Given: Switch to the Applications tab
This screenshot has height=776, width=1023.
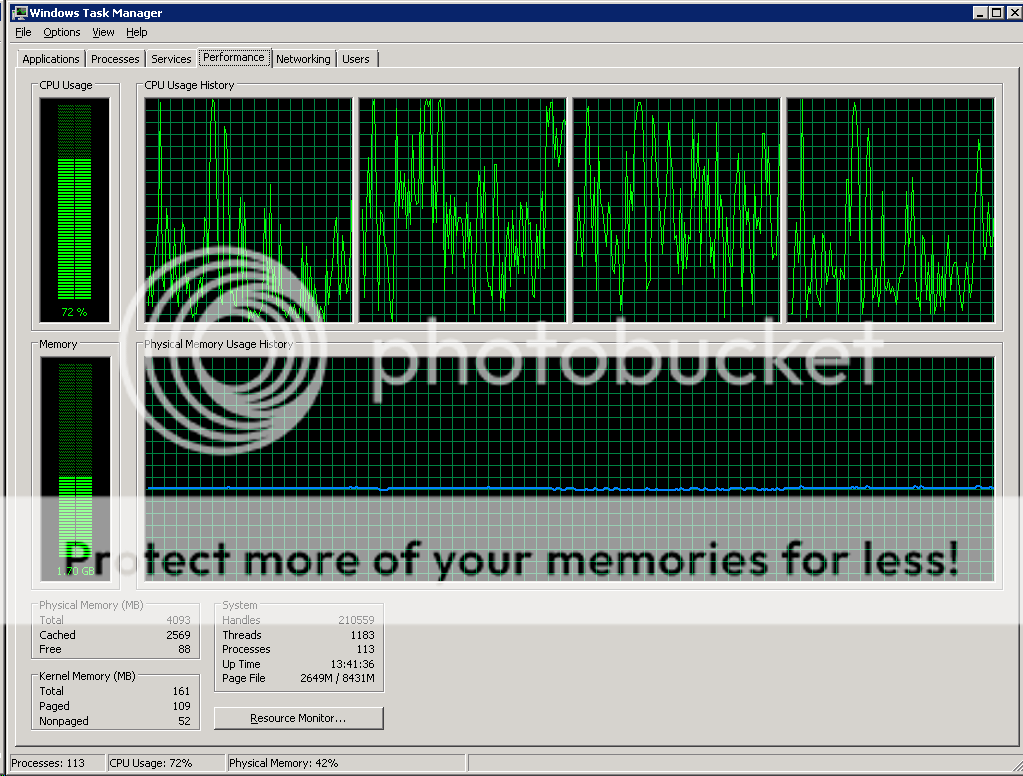Looking at the screenshot, I should click(x=51, y=59).
